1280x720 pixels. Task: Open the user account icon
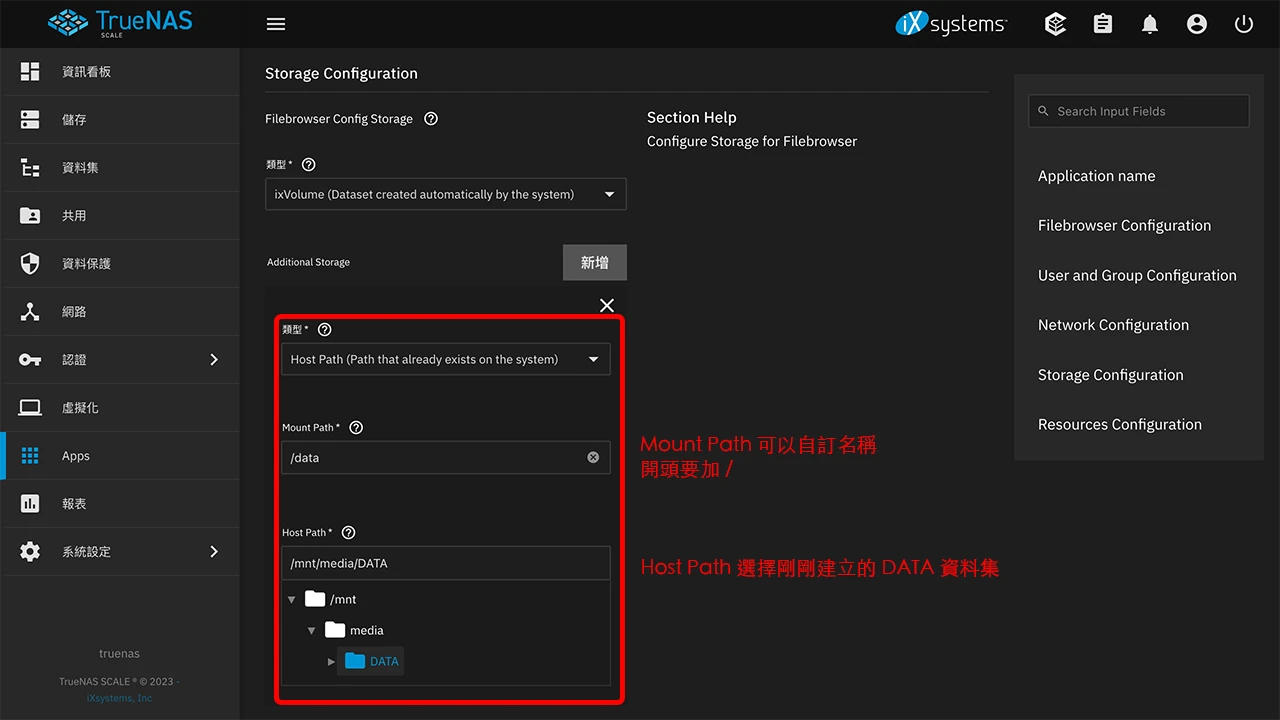[x=1196, y=24]
